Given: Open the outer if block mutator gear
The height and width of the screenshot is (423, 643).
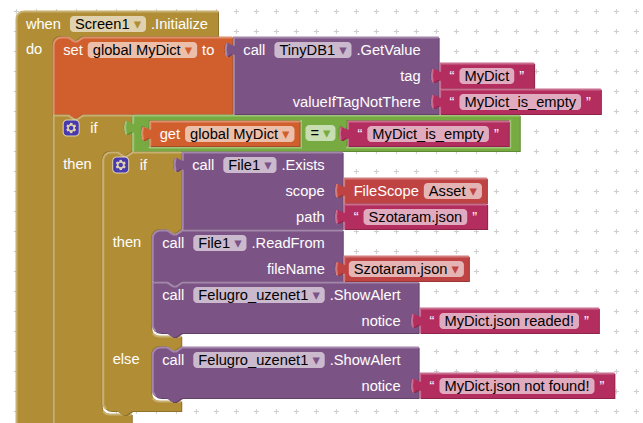Looking at the screenshot, I should point(71,128).
